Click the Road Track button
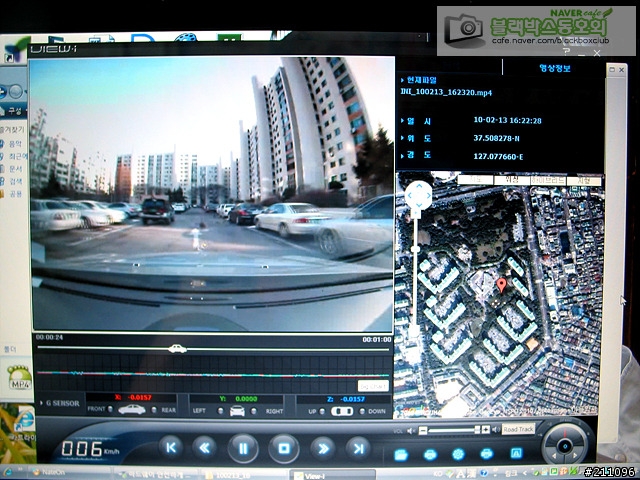Viewport: 640px width, 480px height. pos(518,429)
